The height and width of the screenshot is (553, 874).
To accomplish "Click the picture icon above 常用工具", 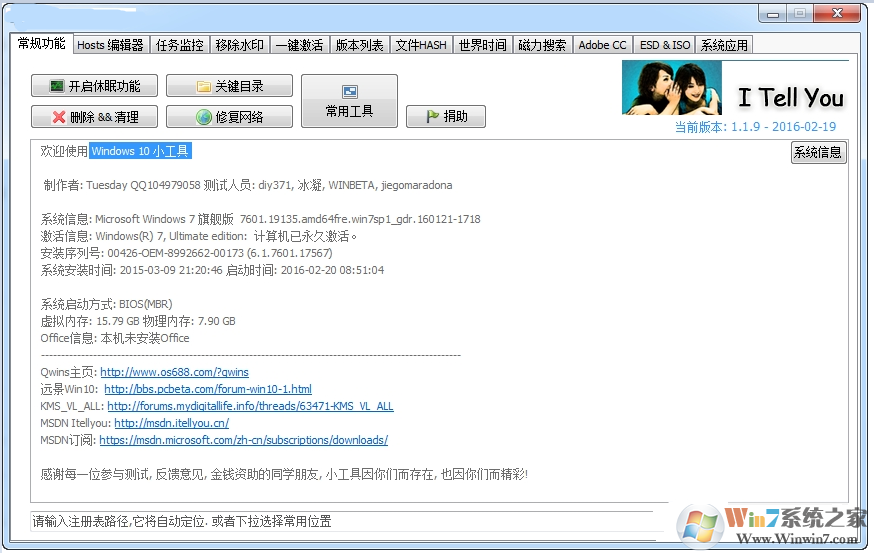I will [349, 91].
